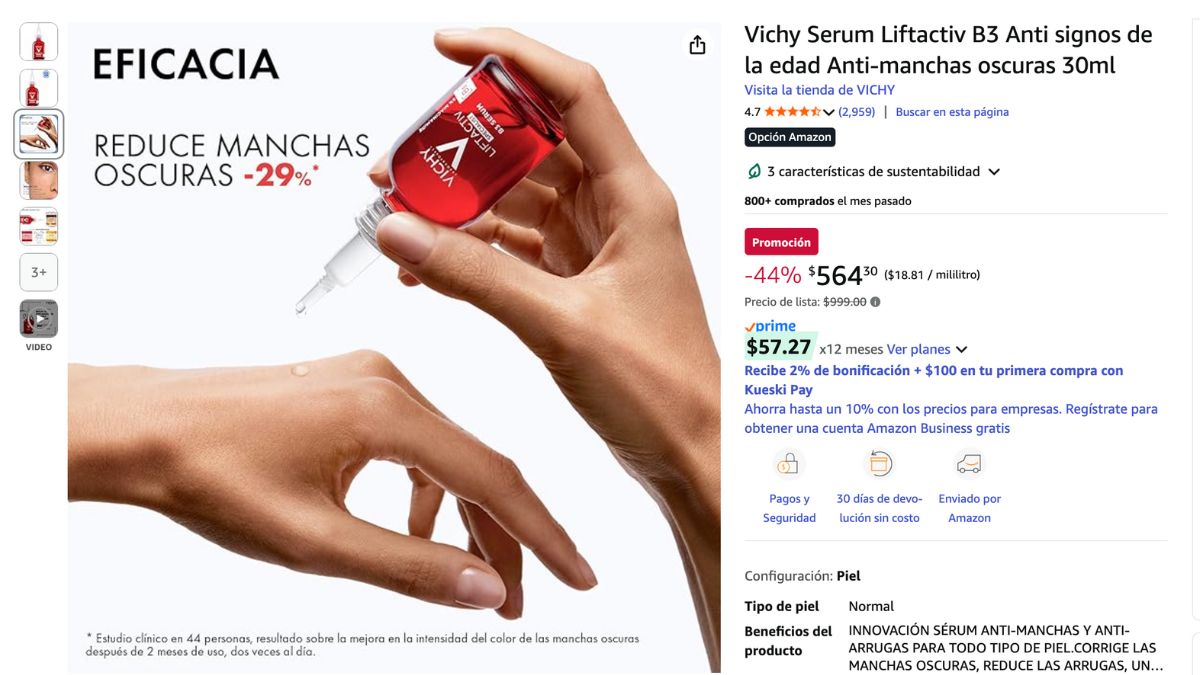
Task: Open the 3+ more images thumbnail
Action: point(39,272)
